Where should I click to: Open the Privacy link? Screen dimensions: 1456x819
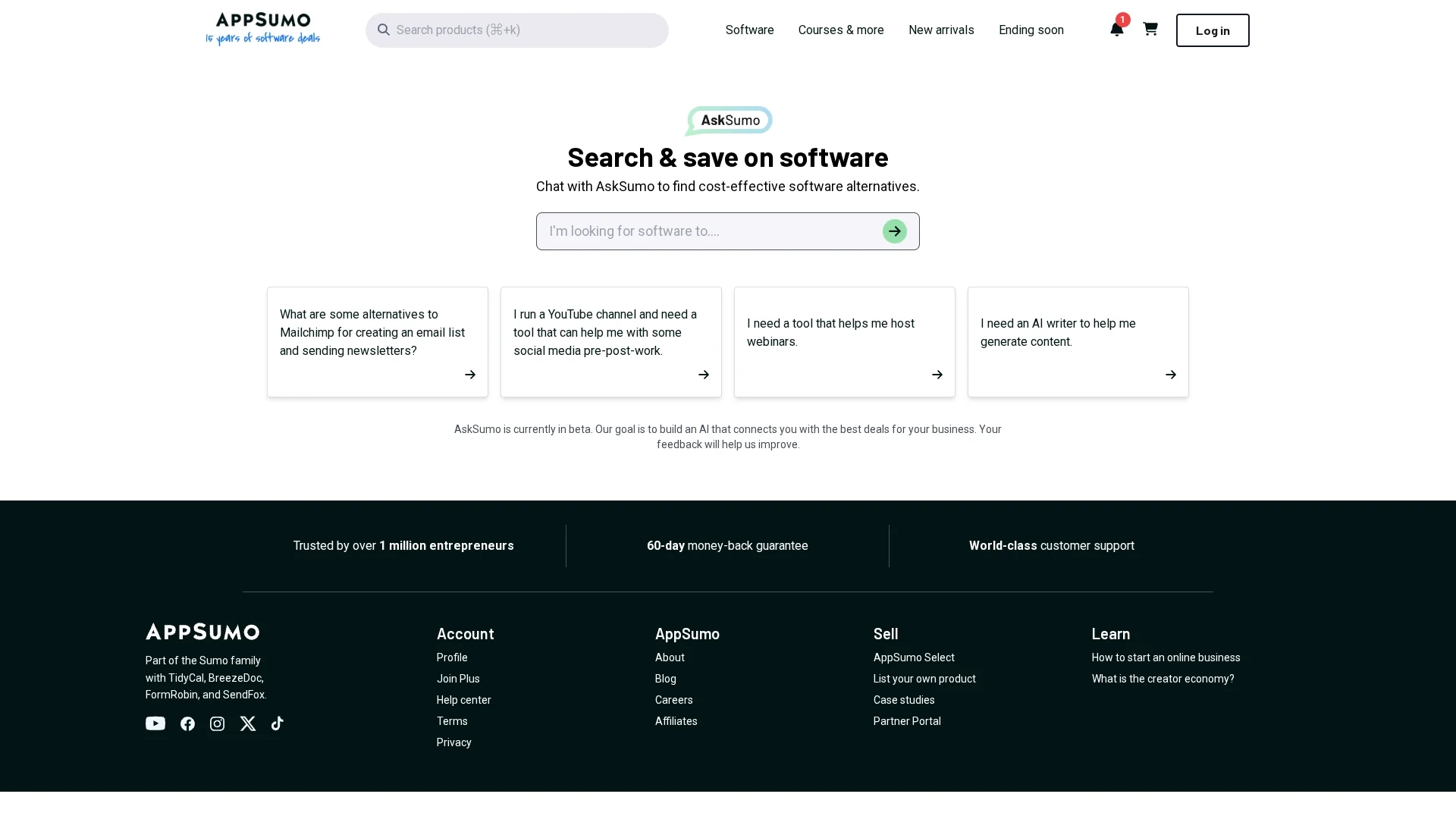pos(454,742)
